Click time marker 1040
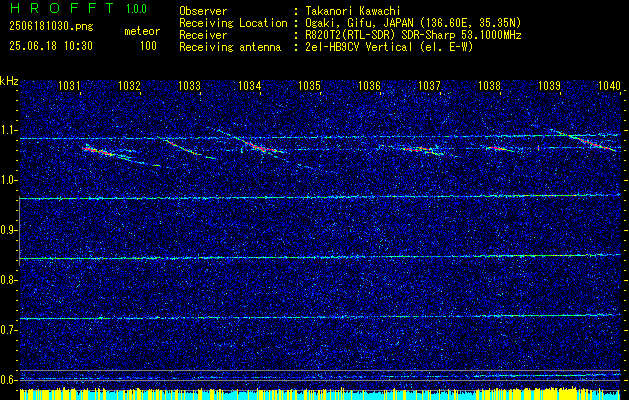This screenshot has height=400, width=629. tap(609, 86)
